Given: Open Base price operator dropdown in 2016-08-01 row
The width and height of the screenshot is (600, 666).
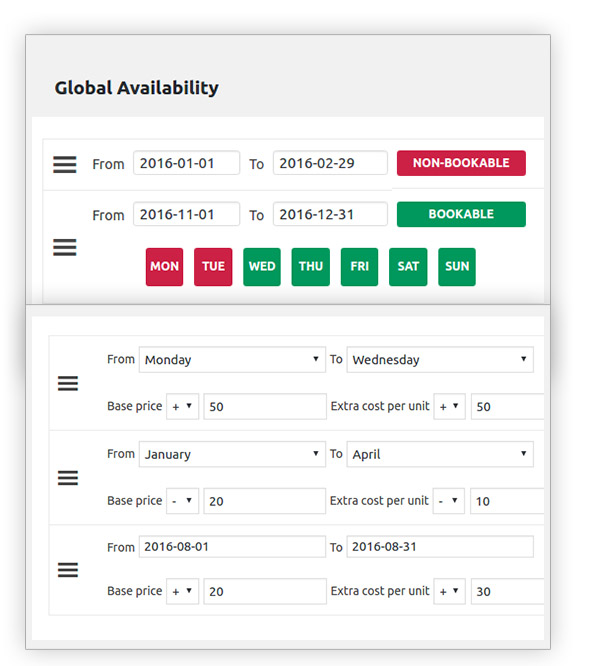Looking at the screenshot, I should [183, 591].
